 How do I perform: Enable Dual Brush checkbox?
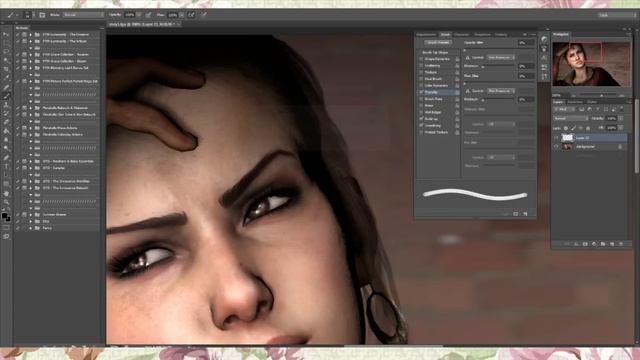tap(421, 79)
